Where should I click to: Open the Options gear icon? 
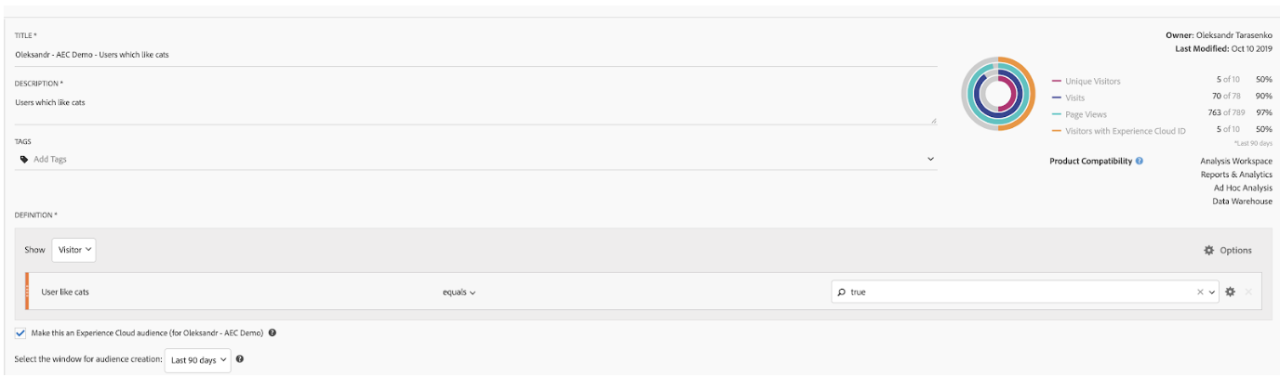click(x=1208, y=250)
